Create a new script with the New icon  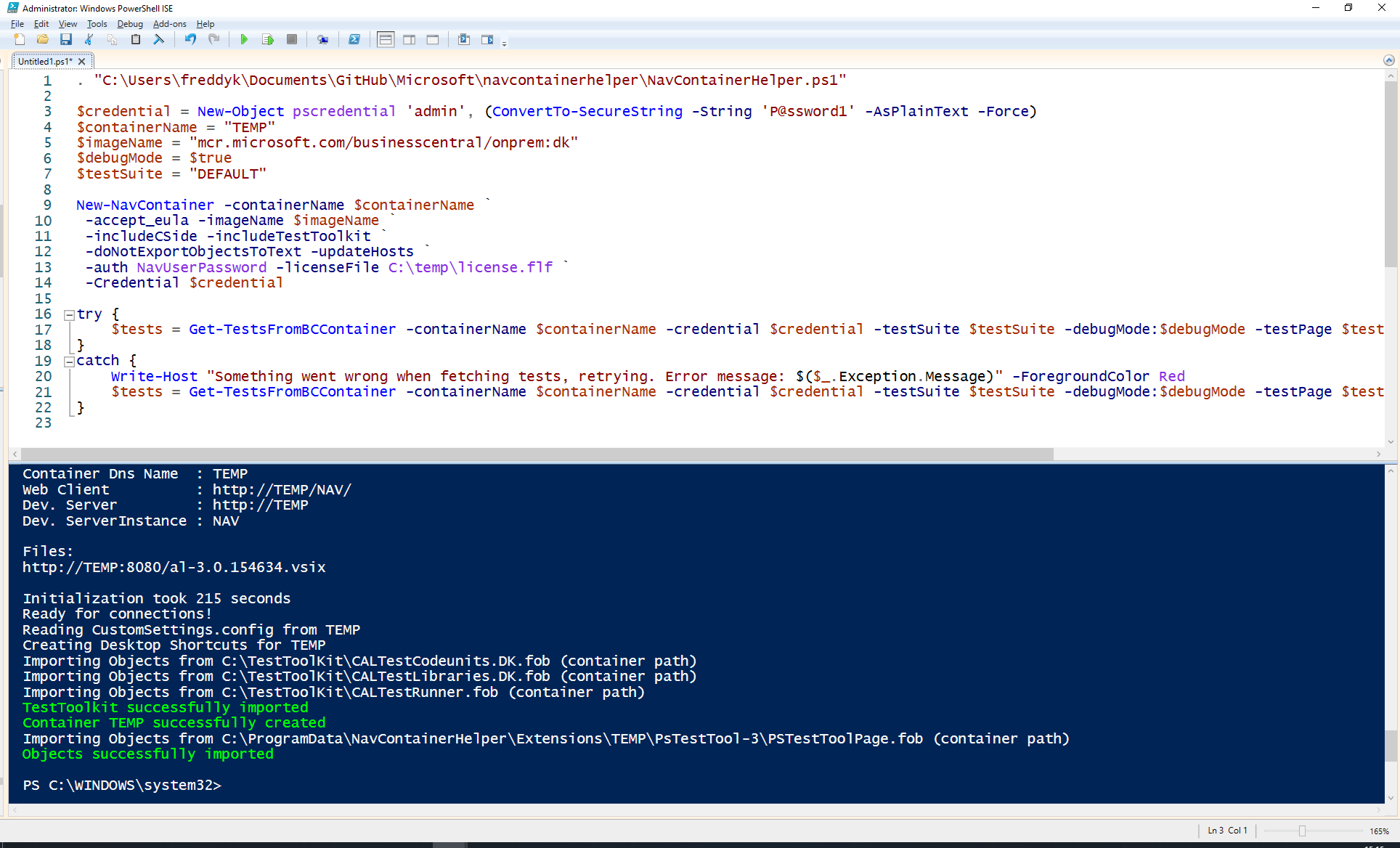click(20, 39)
